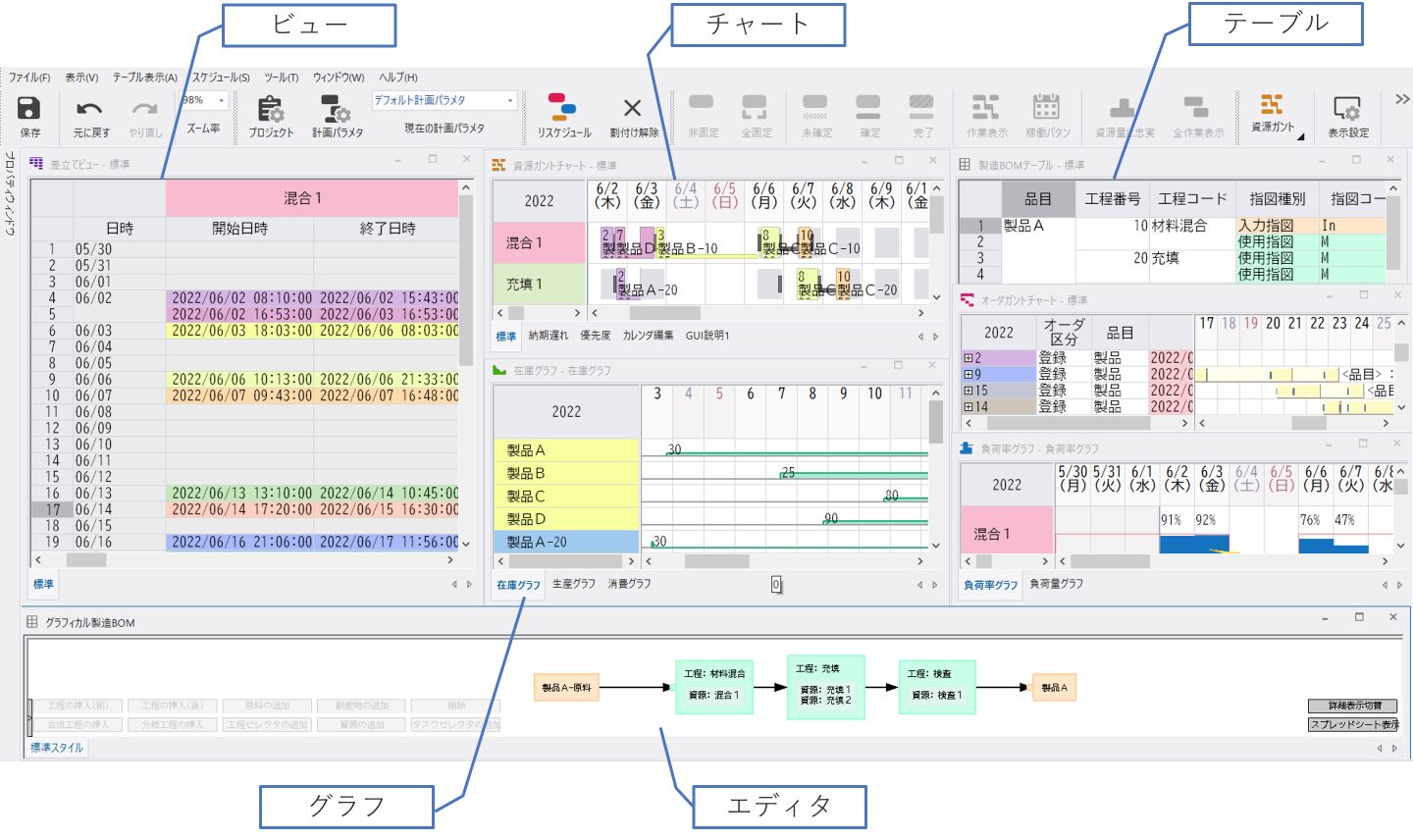Expand order row 14 in the order Gantt chart
The image size is (1413, 840).
click(x=968, y=406)
